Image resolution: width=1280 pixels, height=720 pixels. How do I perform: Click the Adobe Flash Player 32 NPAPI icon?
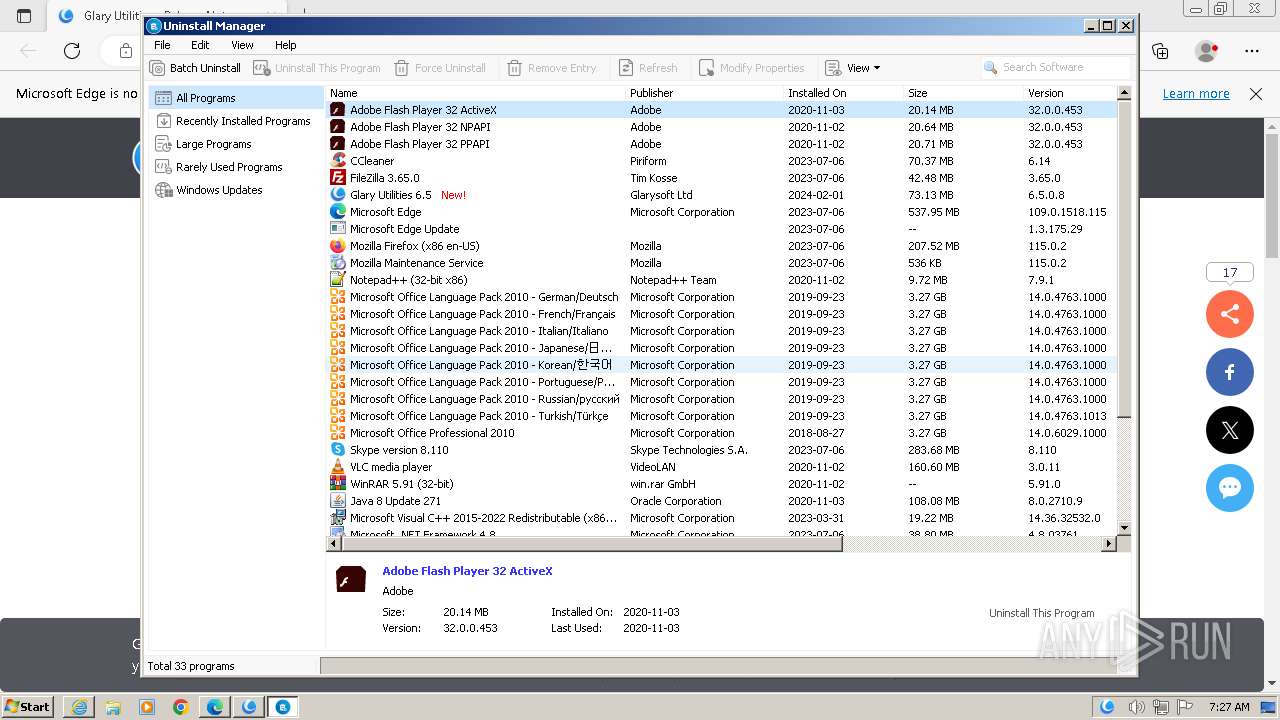tap(338, 127)
